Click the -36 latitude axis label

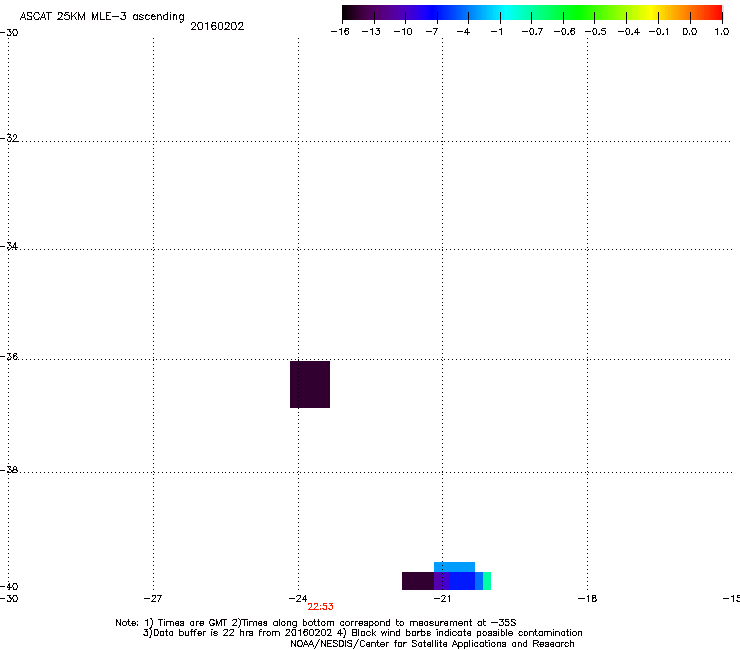[x=9, y=356]
